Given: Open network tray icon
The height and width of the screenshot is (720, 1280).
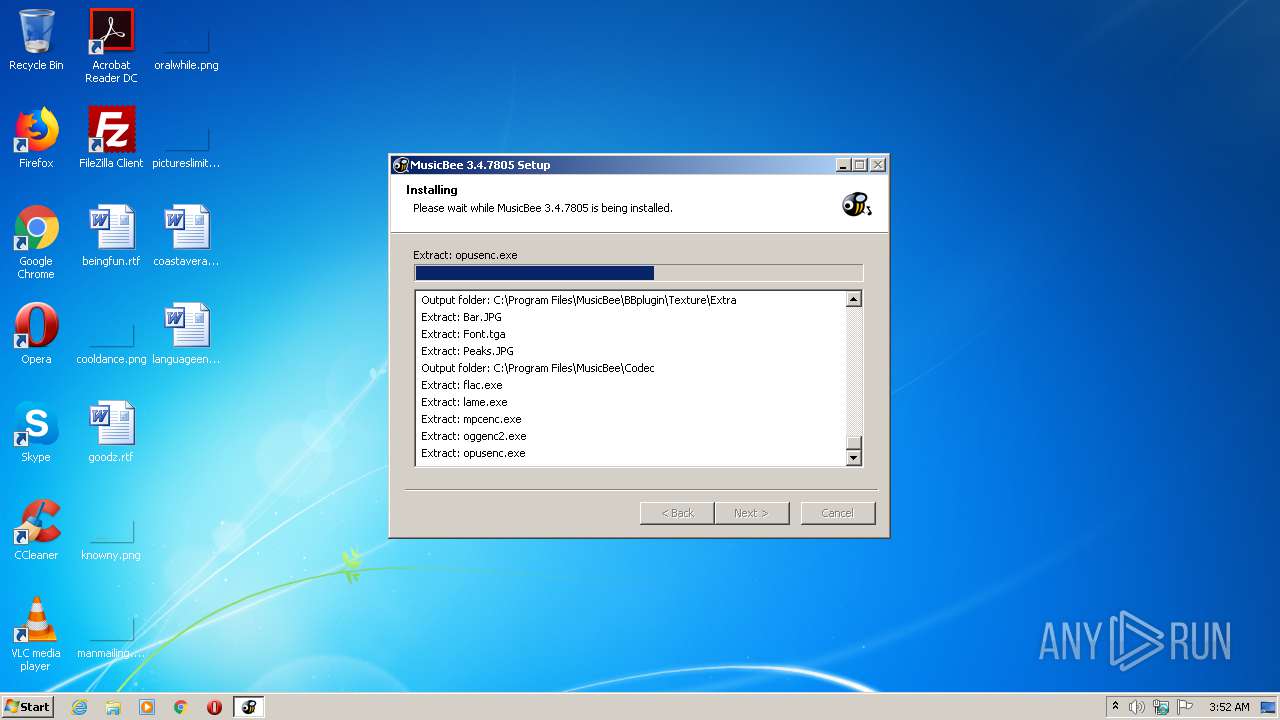Looking at the screenshot, I should (x=1161, y=707).
